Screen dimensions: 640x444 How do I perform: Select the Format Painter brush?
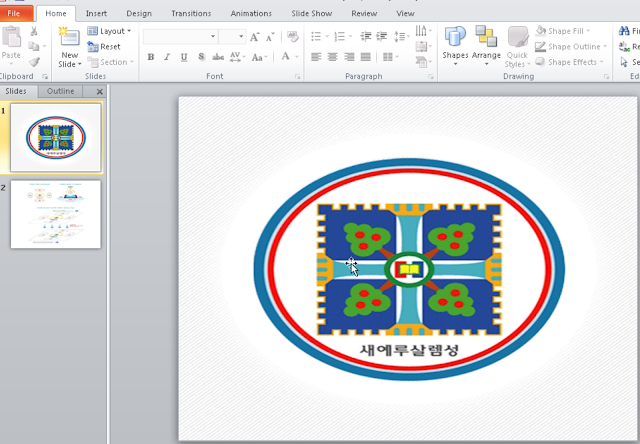(34, 62)
